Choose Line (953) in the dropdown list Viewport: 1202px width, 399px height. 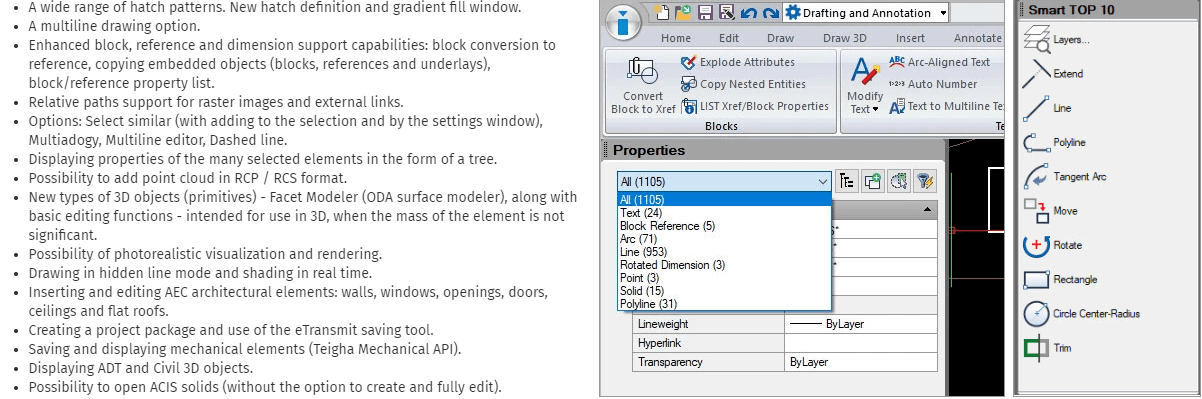[x=724, y=252]
